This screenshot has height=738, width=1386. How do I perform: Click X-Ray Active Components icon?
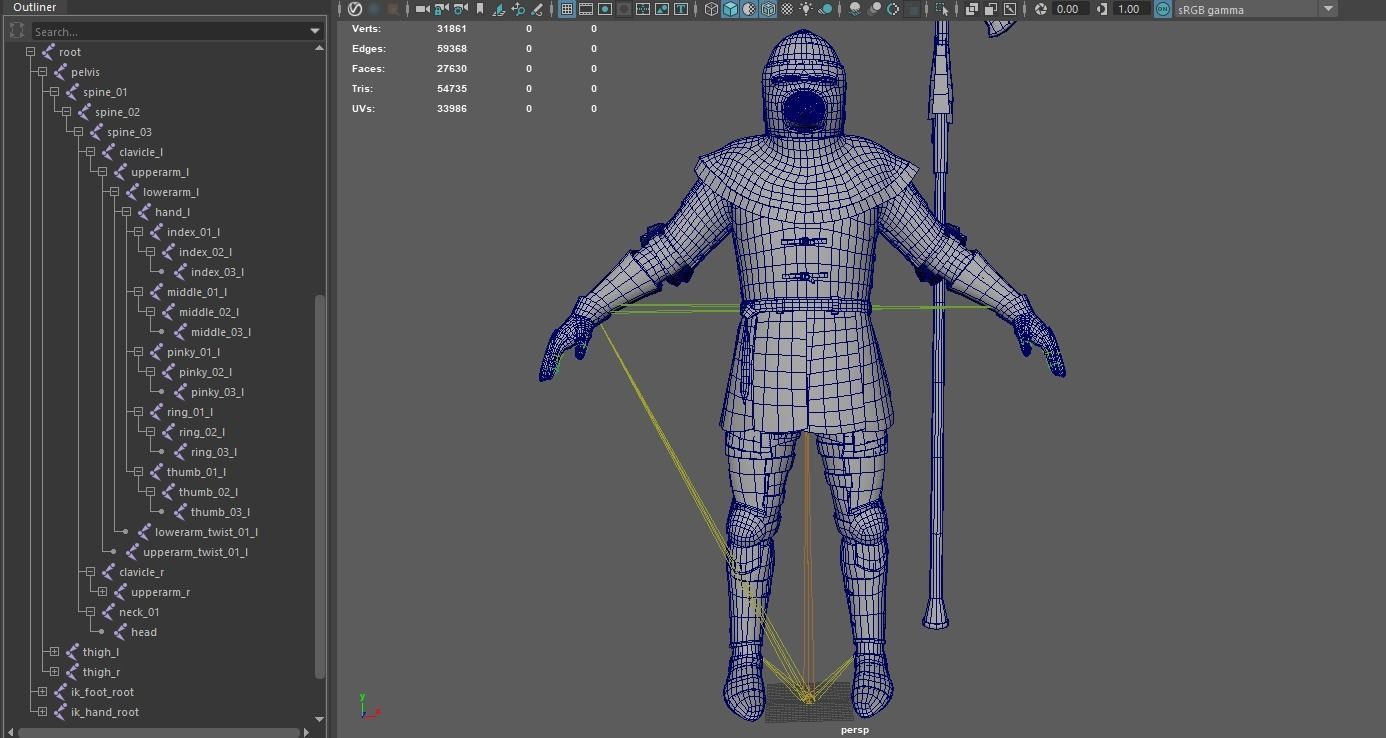tap(991, 9)
